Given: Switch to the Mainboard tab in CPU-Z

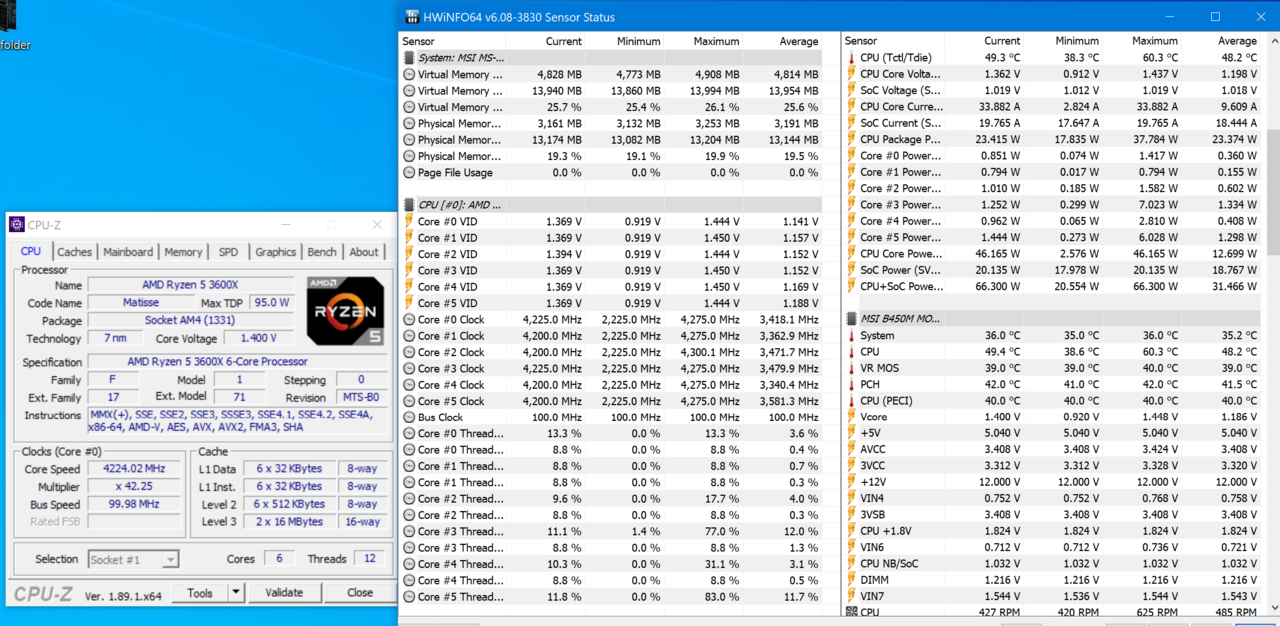Looking at the screenshot, I should pyautogui.click(x=128, y=252).
